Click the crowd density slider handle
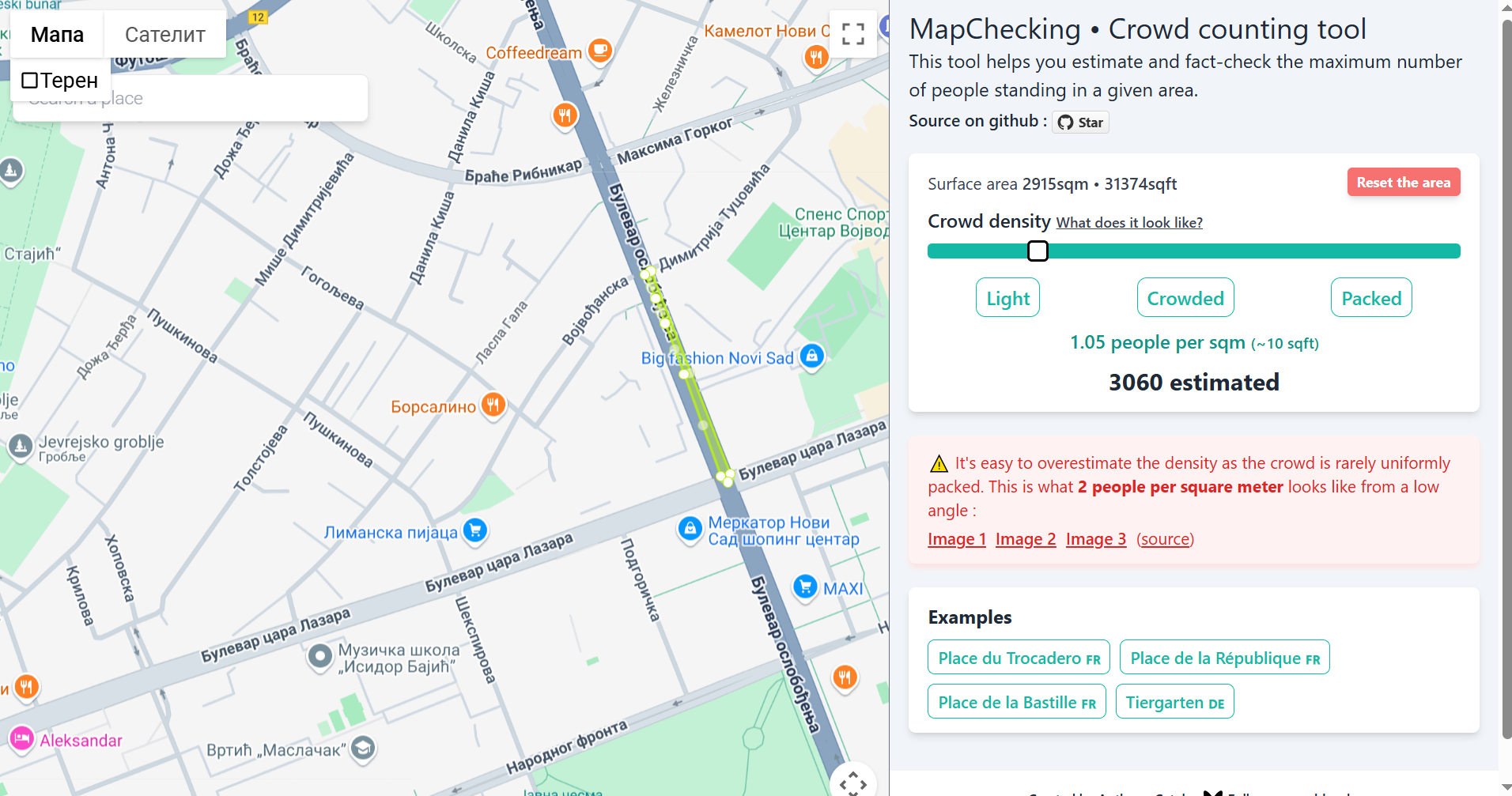The width and height of the screenshot is (1512, 796). (x=1038, y=251)
